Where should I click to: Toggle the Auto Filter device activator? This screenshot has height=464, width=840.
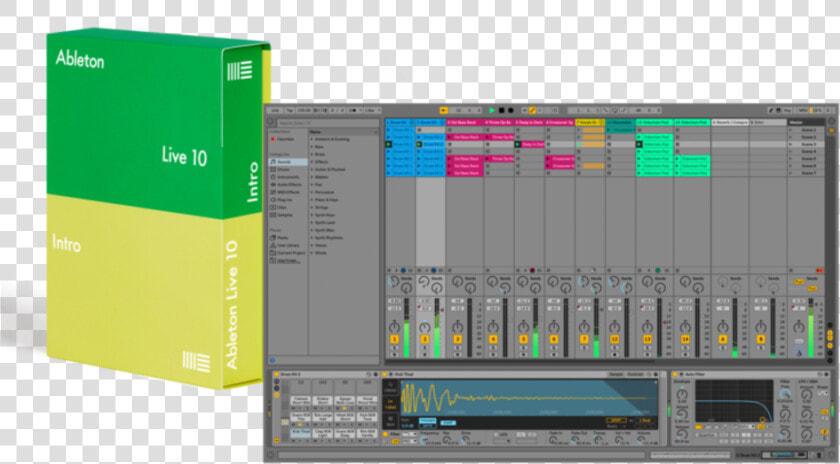pyautogui.click(x=675, y=375)
